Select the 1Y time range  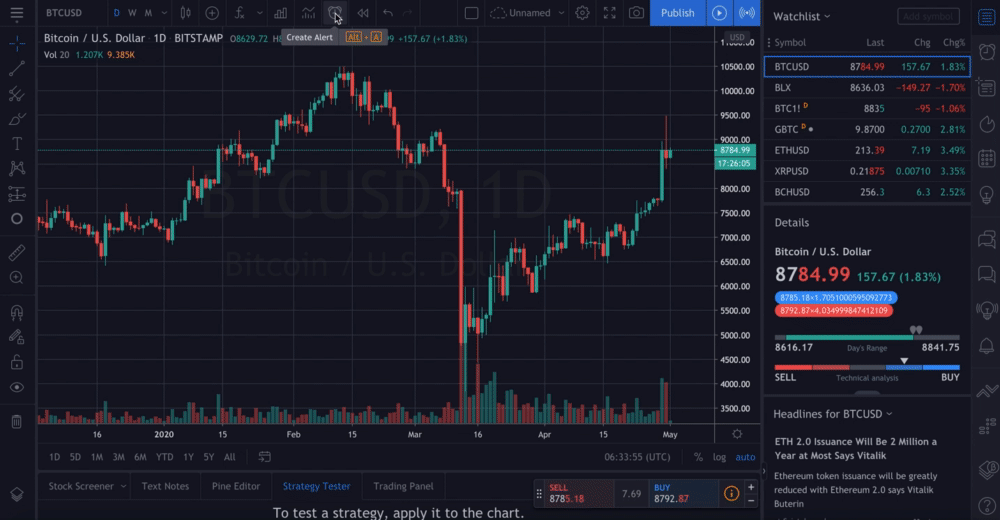tap(188, 457)
